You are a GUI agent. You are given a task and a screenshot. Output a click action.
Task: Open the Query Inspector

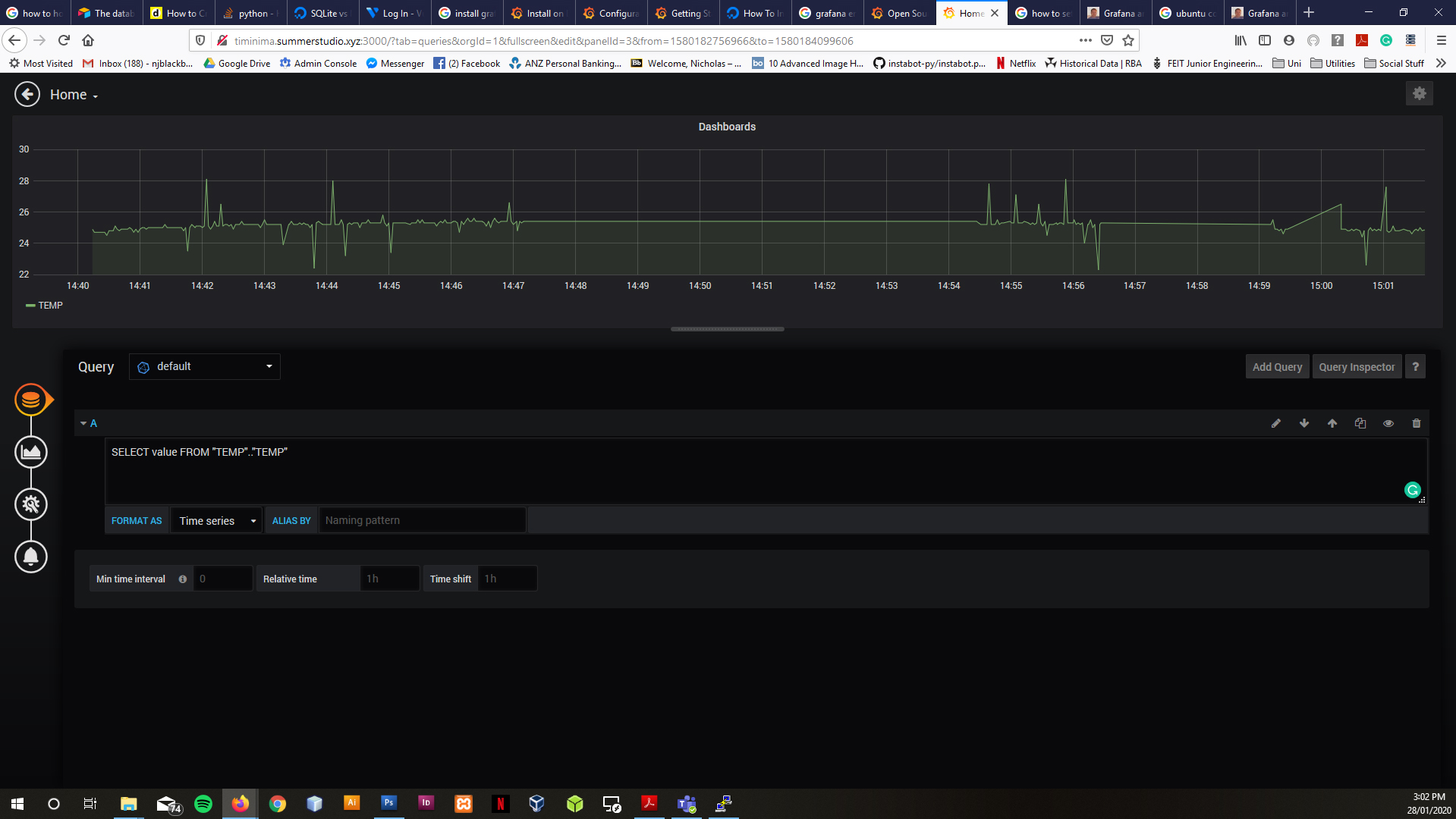[1357, 367]
